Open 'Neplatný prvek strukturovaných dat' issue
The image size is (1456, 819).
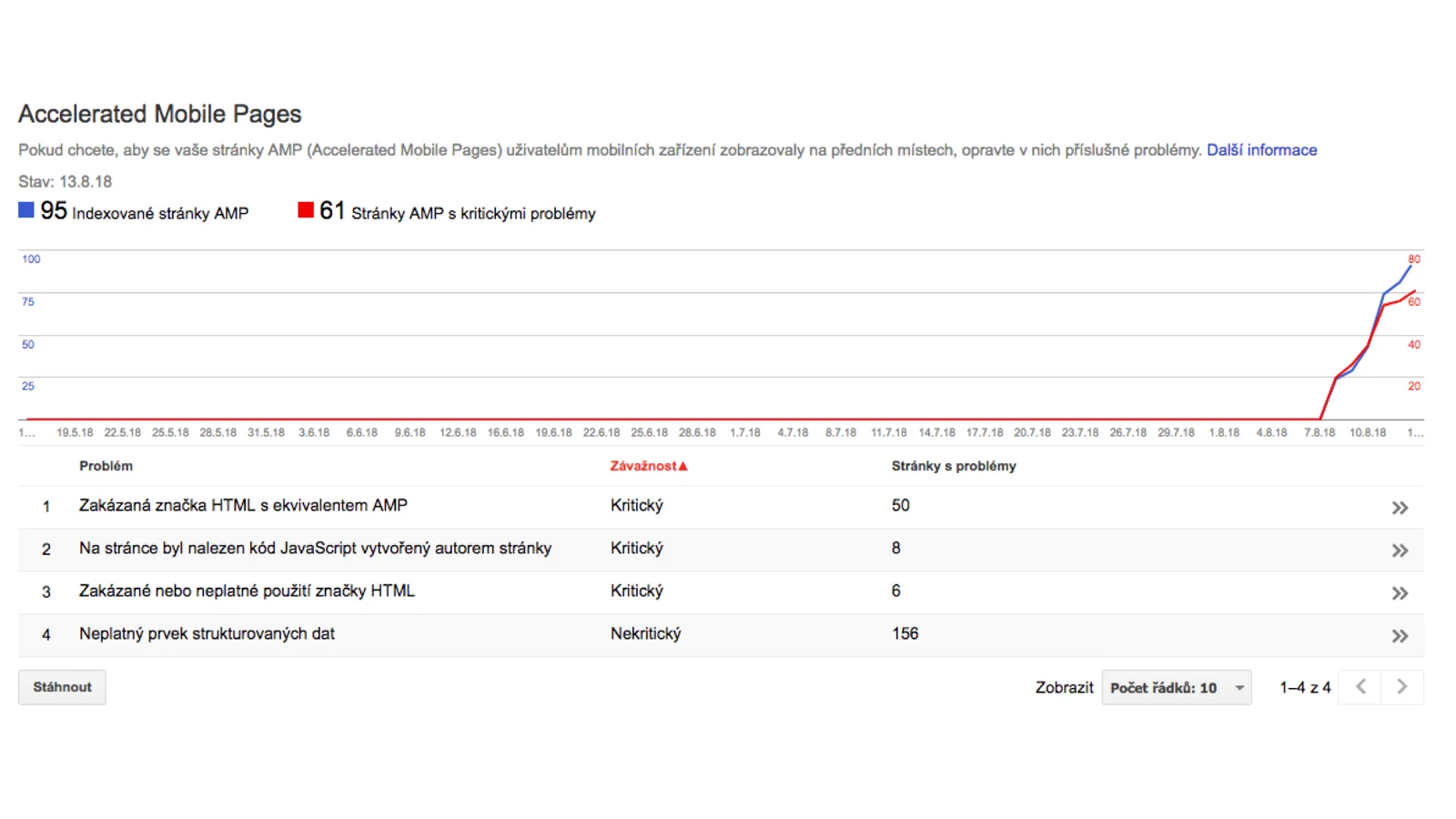[x=207, y=633]
